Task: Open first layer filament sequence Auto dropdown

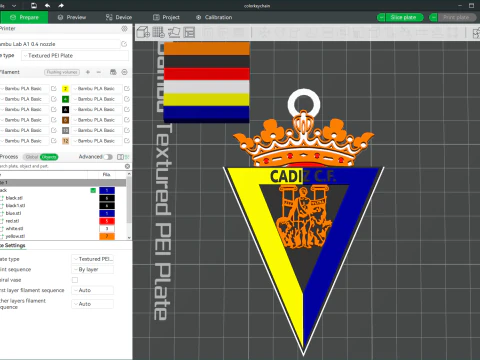Action: [93, 290]
